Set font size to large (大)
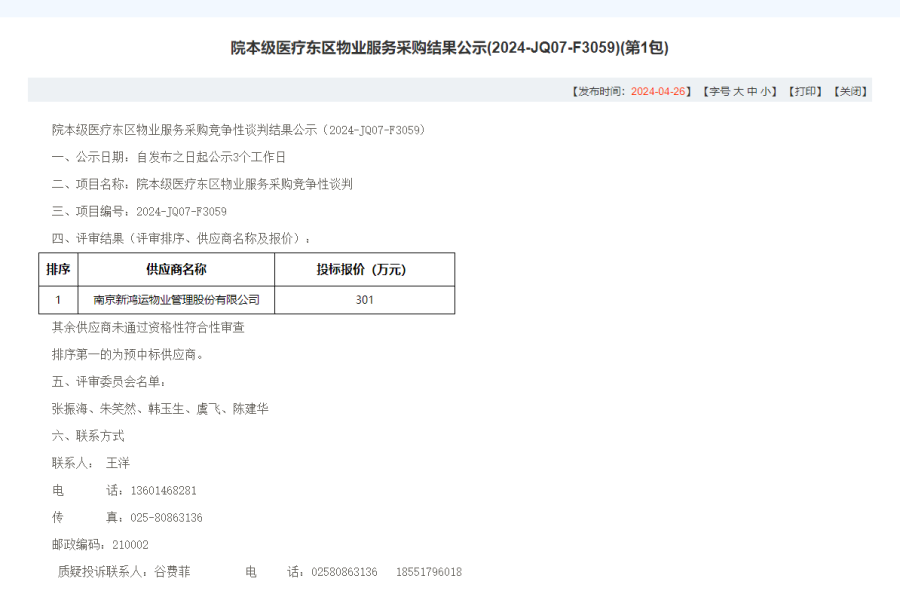The width and height of the screenshot is (900, 600). coord(738,91)
